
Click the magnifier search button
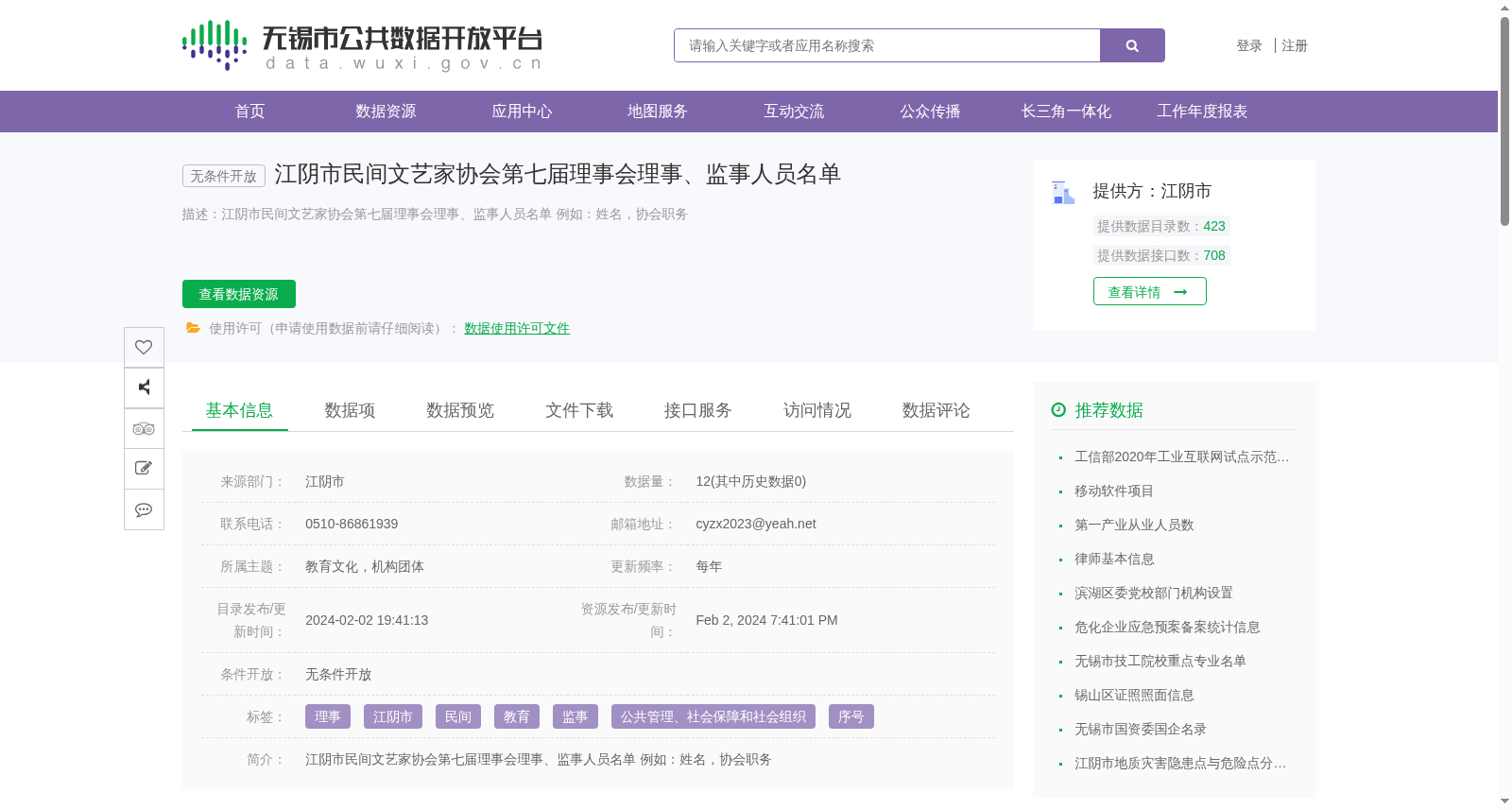click(x=1132, y=45)
